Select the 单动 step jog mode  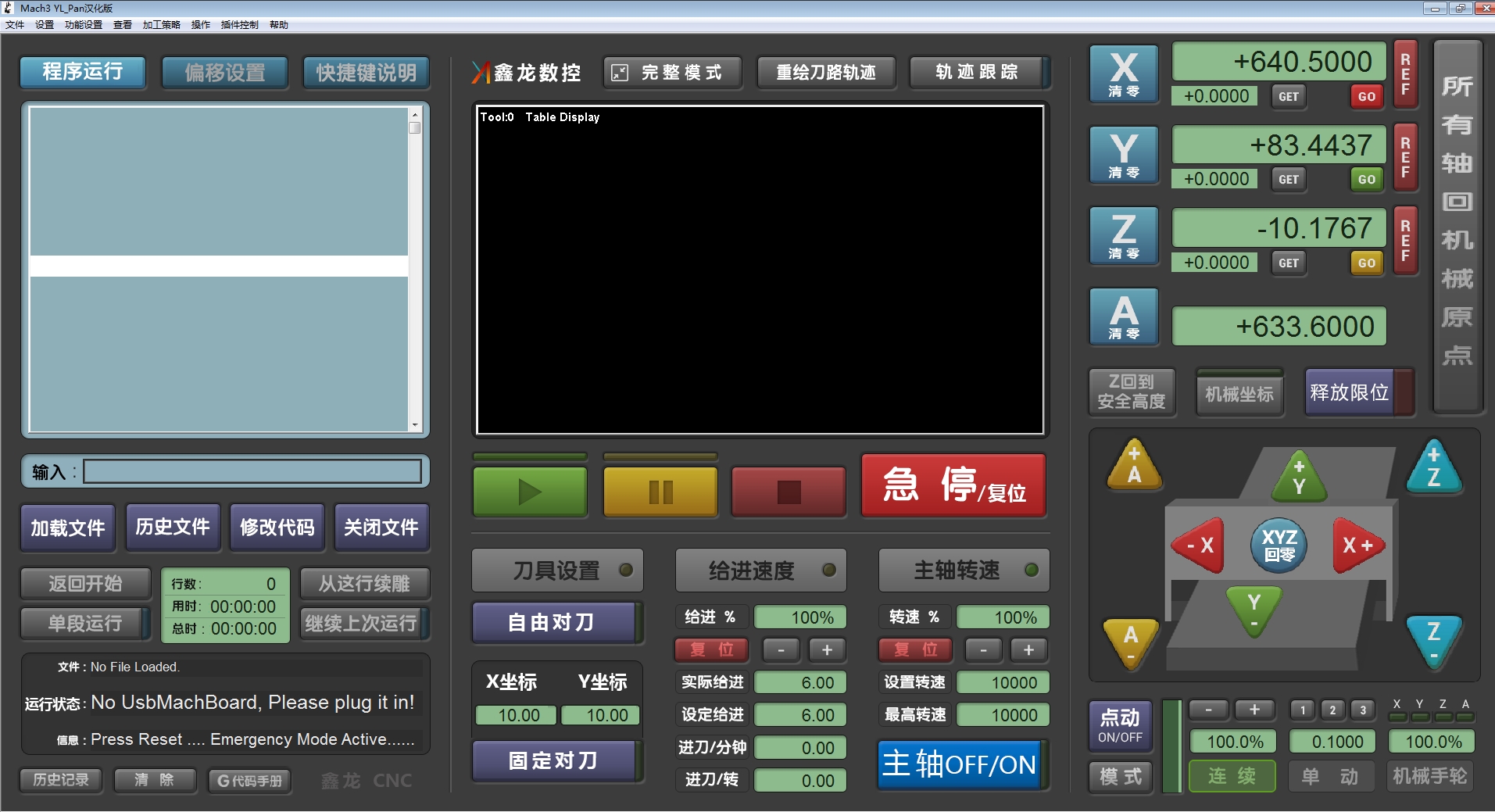(x=1331, y=776)
